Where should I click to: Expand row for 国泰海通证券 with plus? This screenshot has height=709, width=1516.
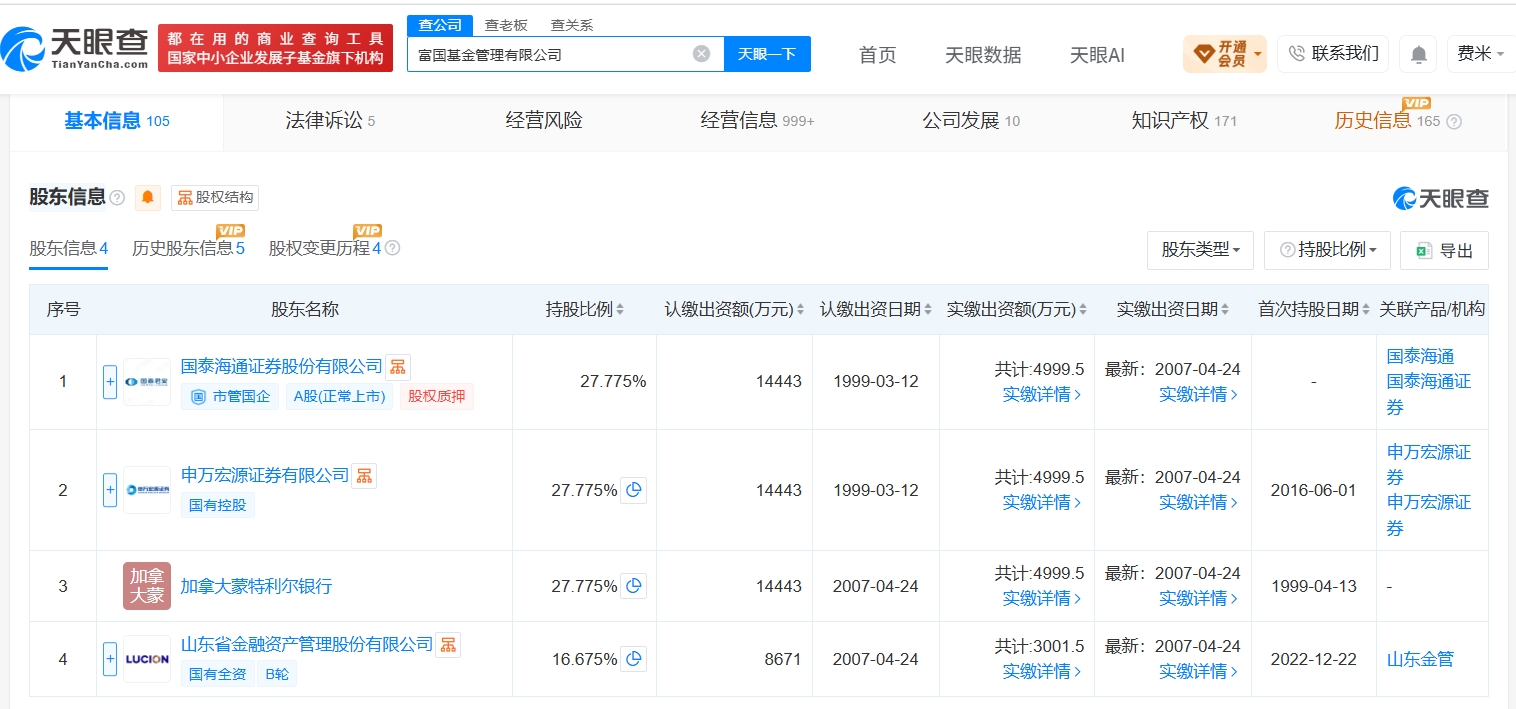(x=110, y=381)
